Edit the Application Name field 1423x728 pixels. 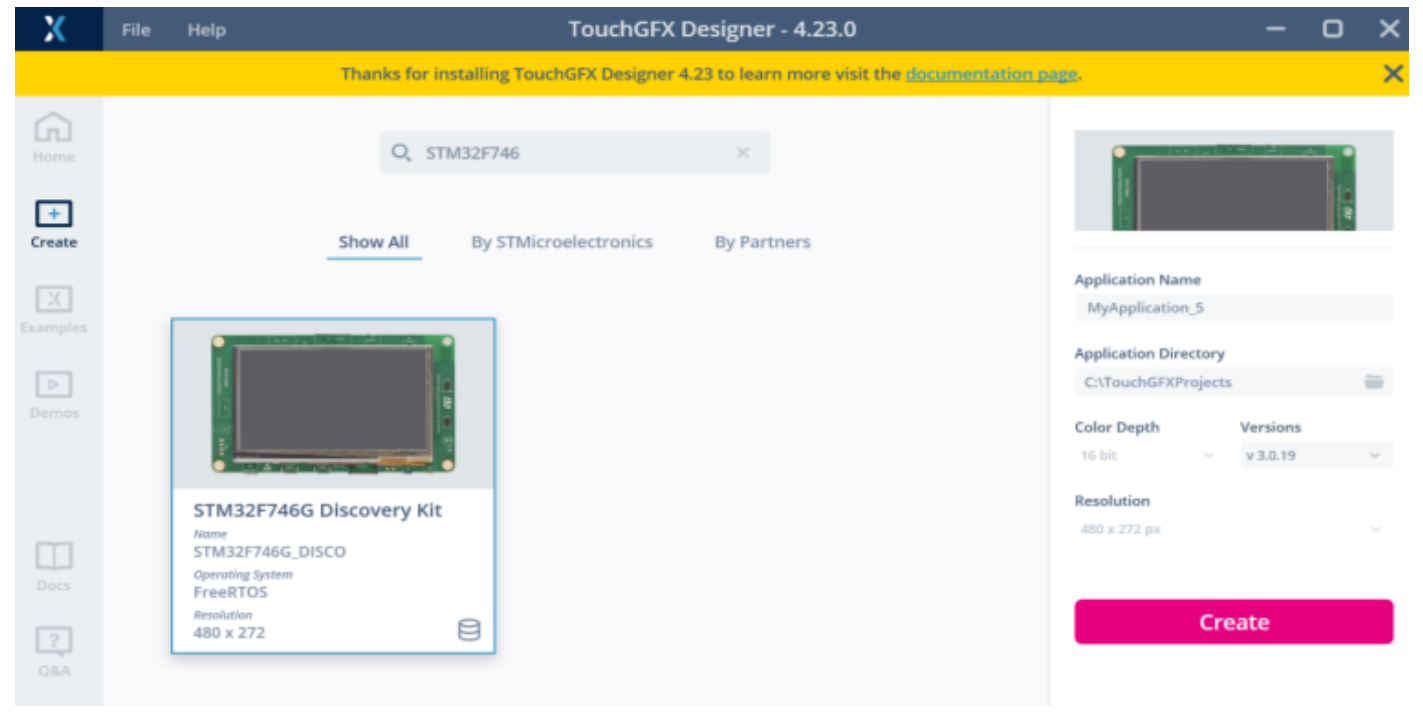click(1233, 308)
